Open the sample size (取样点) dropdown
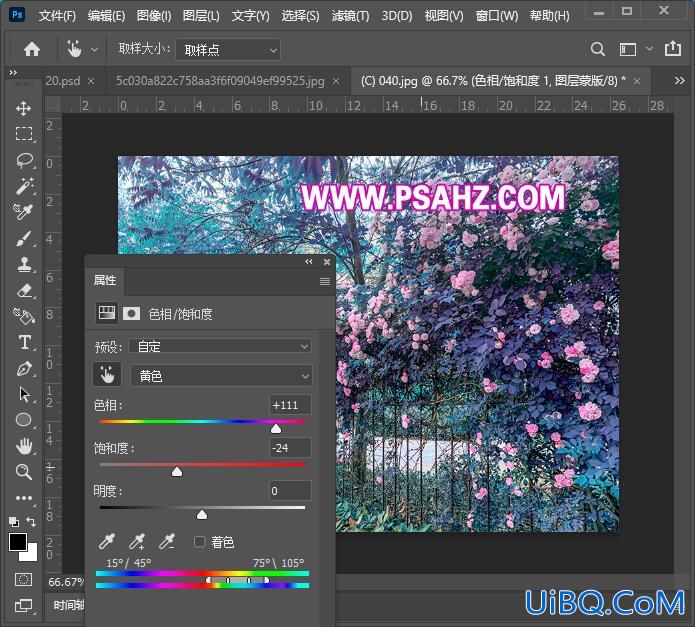This screenshot has height=627, width=695. click(228, 50)
